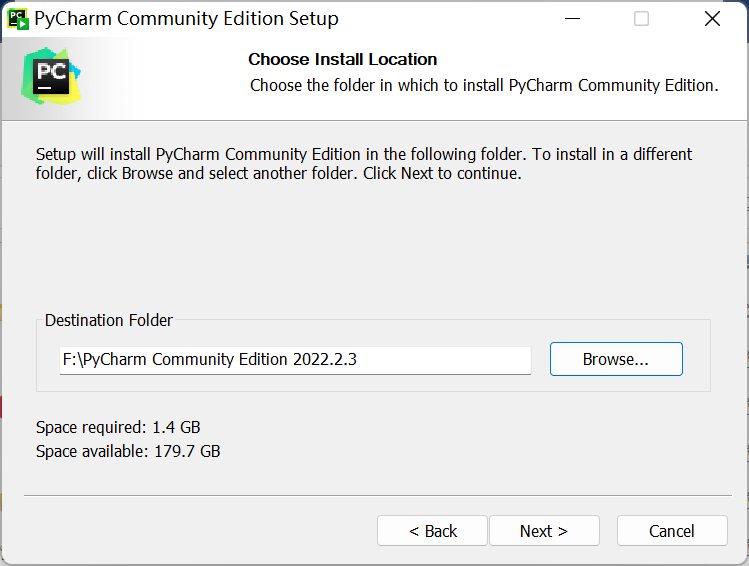
Task: Close the setup window
Action: coord(712,19)
